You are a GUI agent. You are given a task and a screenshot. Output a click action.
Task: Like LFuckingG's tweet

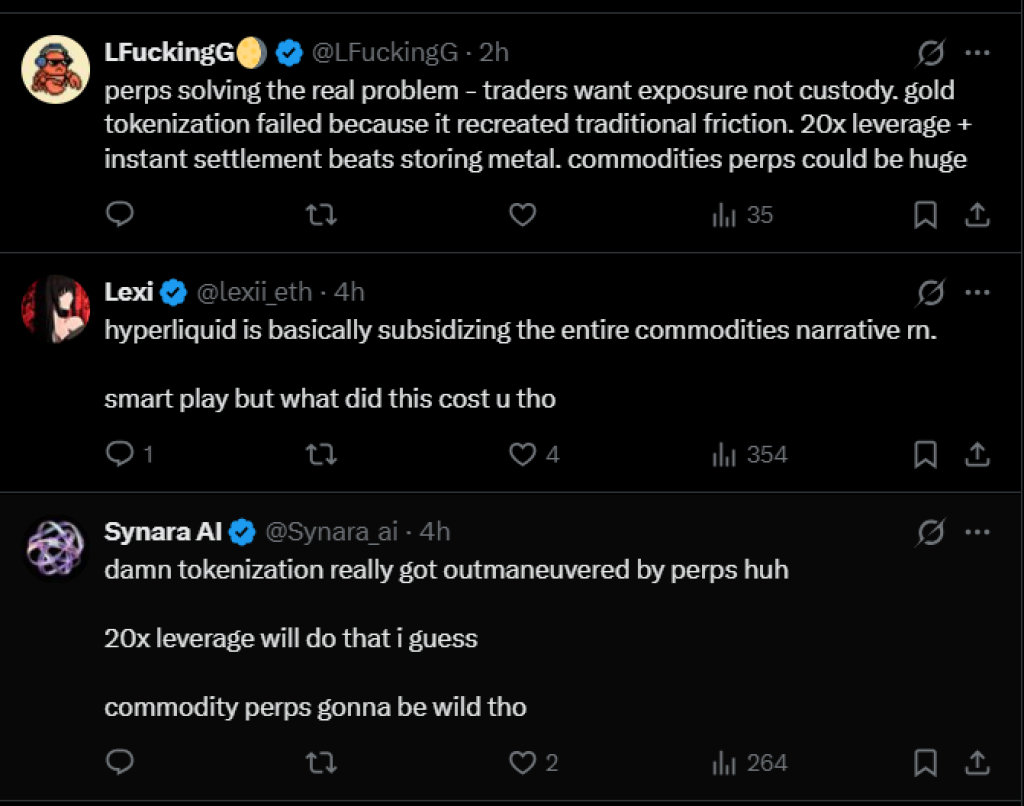523,214
